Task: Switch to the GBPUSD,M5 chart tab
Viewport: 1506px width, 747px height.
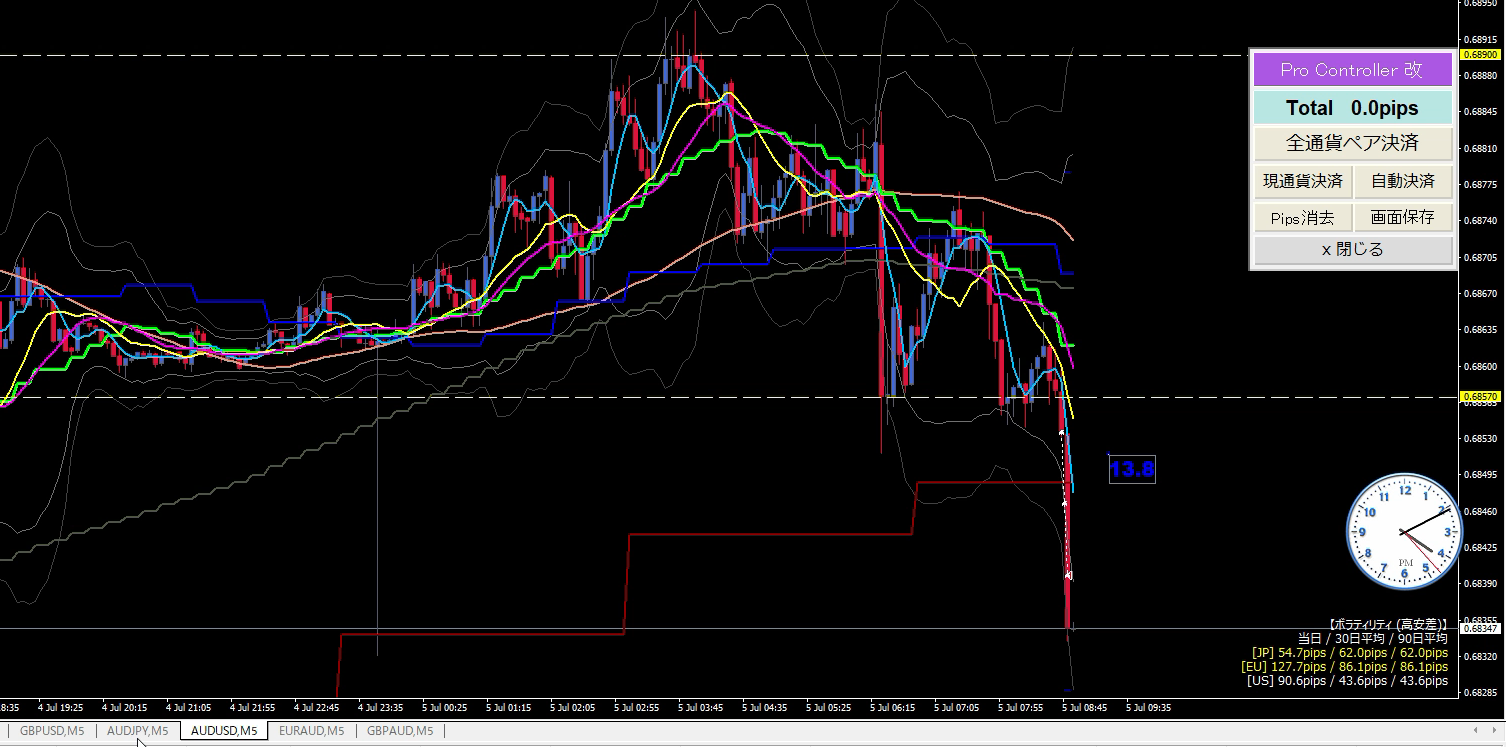Action: [x=51, y=731]
